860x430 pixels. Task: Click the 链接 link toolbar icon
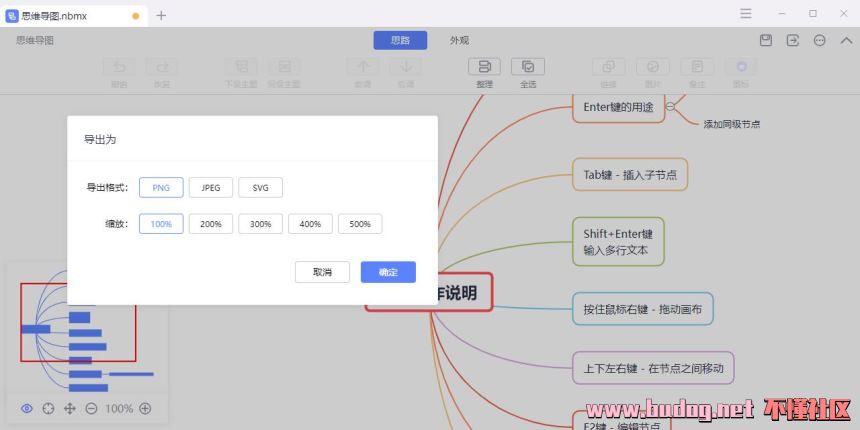point(608,67)
